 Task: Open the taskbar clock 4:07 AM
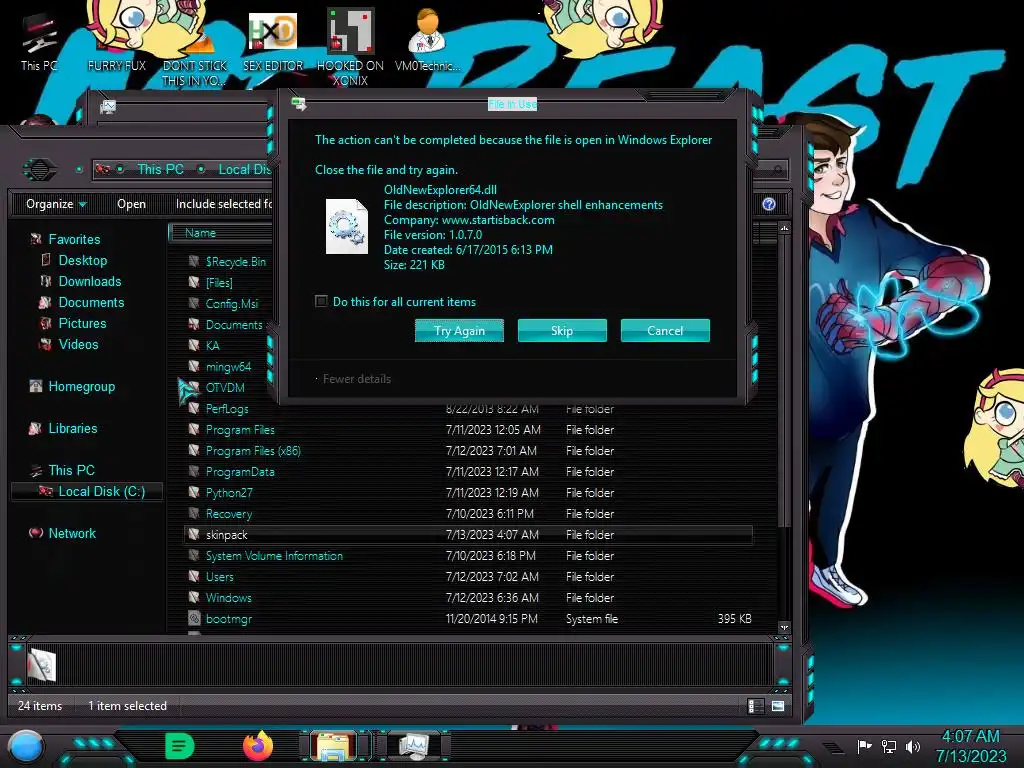coord(970,746)
